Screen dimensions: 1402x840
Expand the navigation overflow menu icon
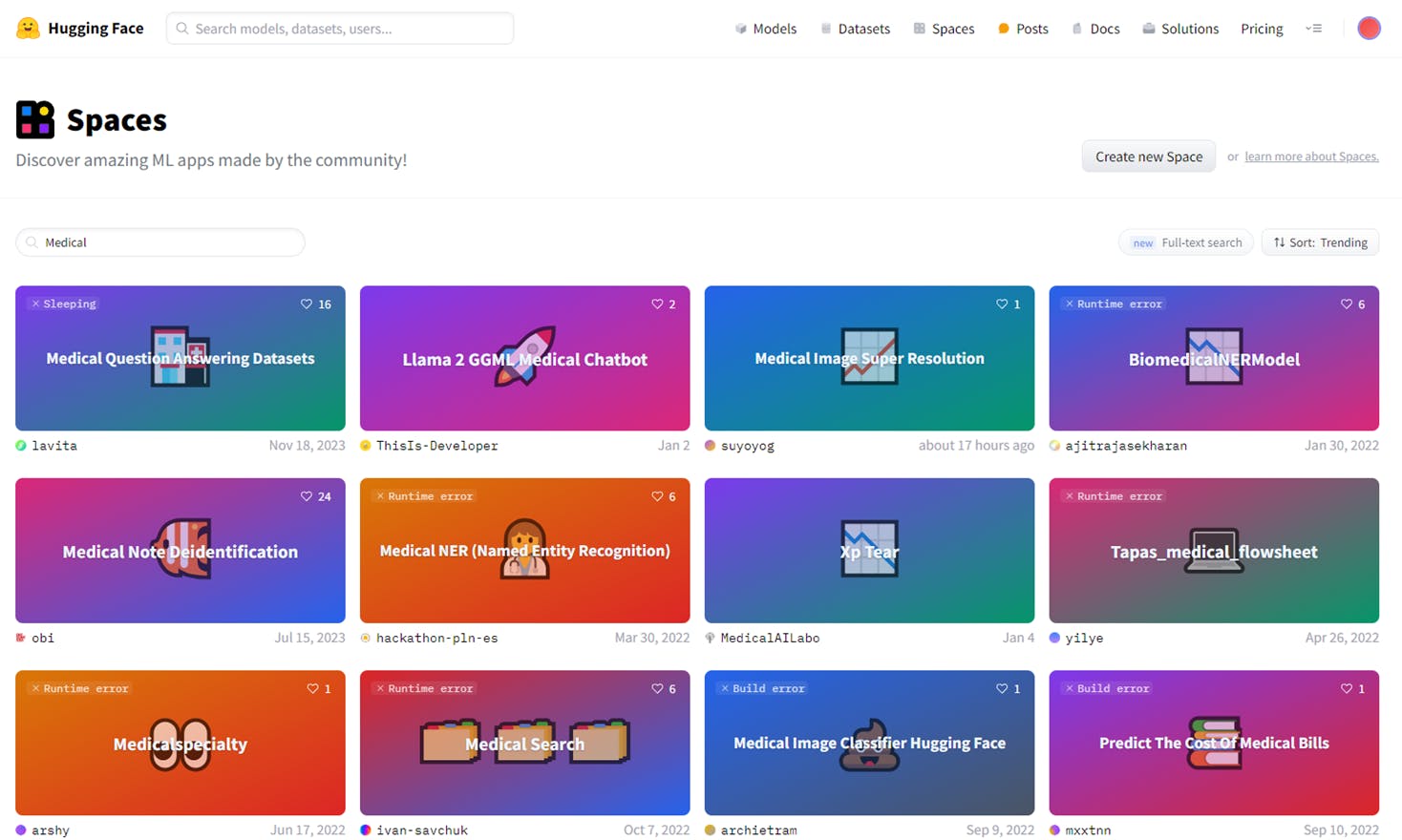pyautogui.click(x=1314, y=29)
